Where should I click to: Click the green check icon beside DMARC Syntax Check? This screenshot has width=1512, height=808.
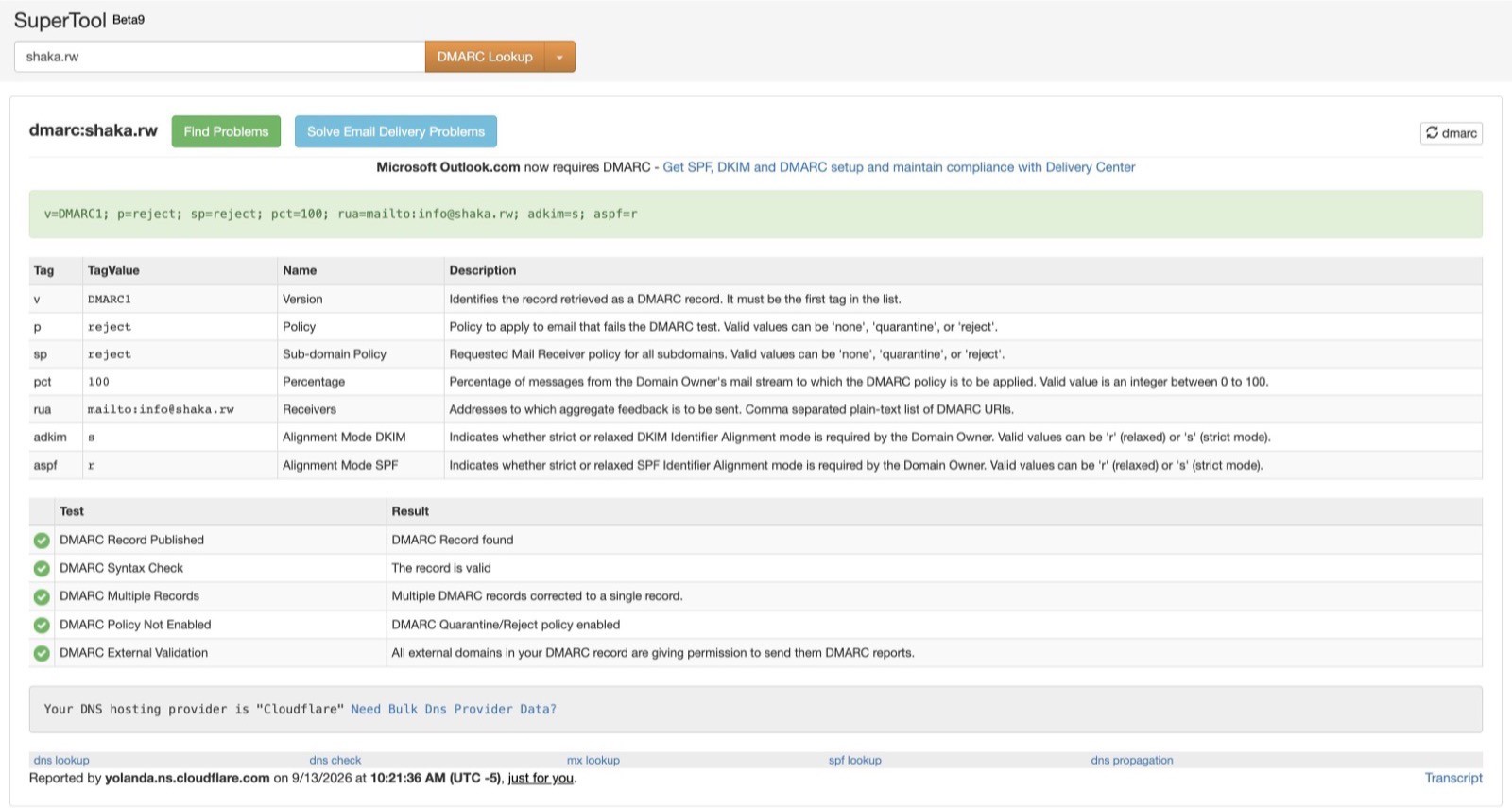click(42, 569)
